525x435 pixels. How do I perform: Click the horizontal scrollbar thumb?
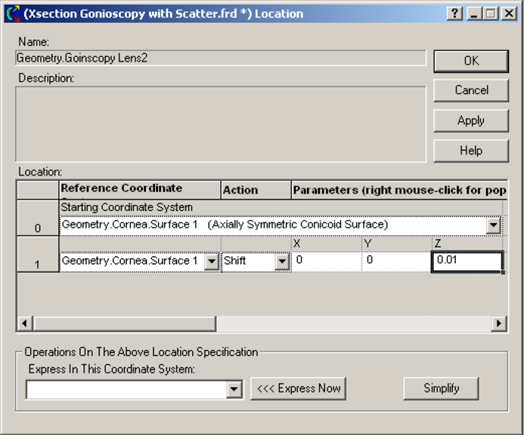pyautogui.click(x=125, y=323)
